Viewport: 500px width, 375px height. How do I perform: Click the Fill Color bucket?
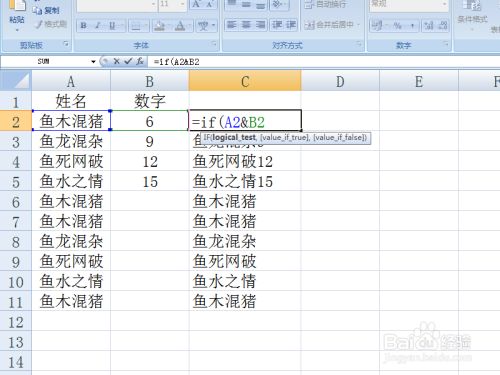[159, 25]
